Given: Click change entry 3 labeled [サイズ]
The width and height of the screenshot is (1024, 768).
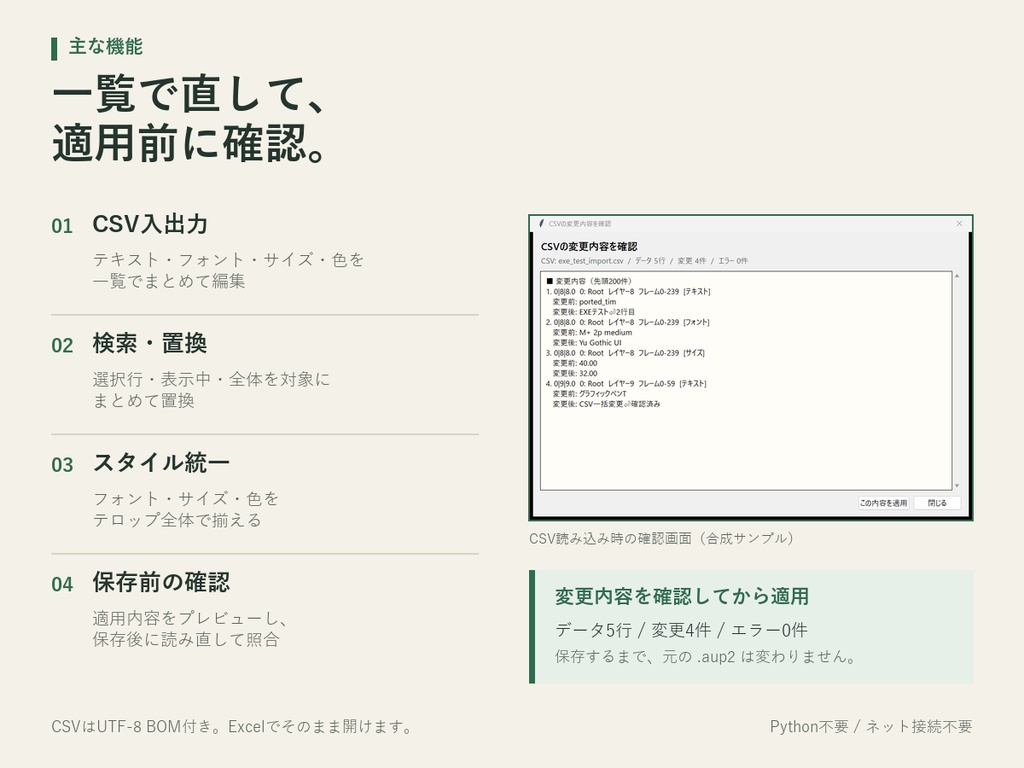Looking at the screenshot, I should tap(625, 353).
